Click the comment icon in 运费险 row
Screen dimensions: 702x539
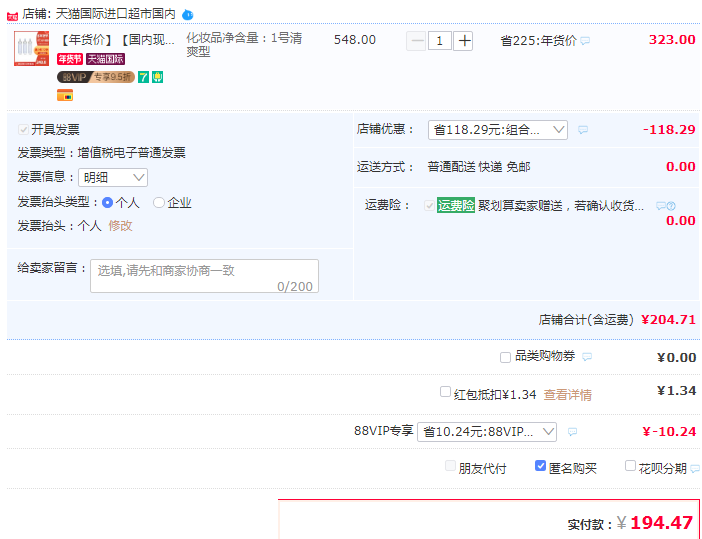(660, 206)
